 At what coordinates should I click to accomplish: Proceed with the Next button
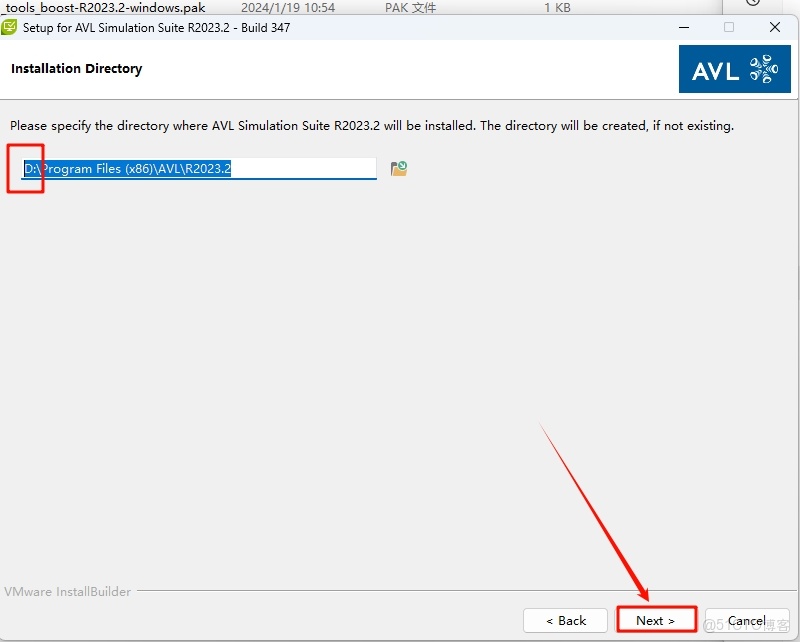pos(656,620)
